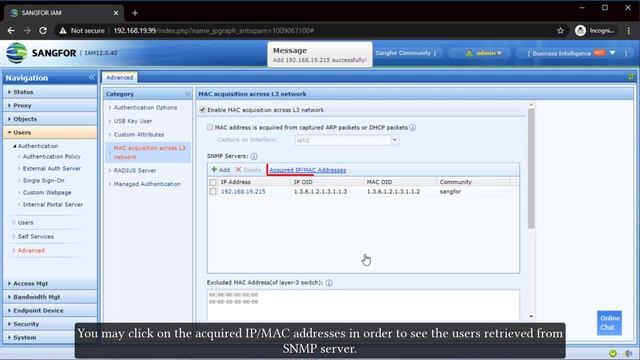
Task: Click the browser back arrow
Action: pos(11,31)
